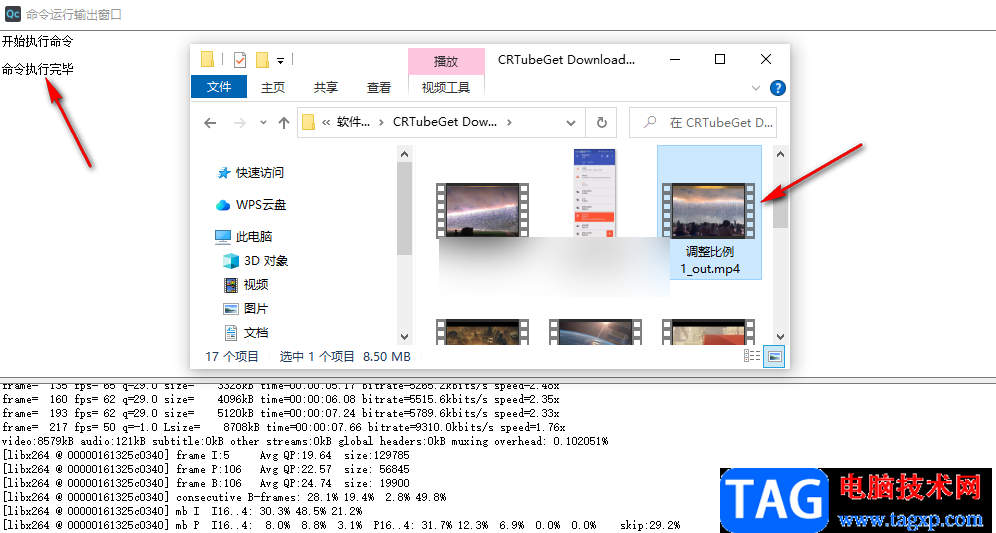The image size is (996, 533).
Task: Open 视频 folder in the navigation pane
Action: click(x=246, y=285)
